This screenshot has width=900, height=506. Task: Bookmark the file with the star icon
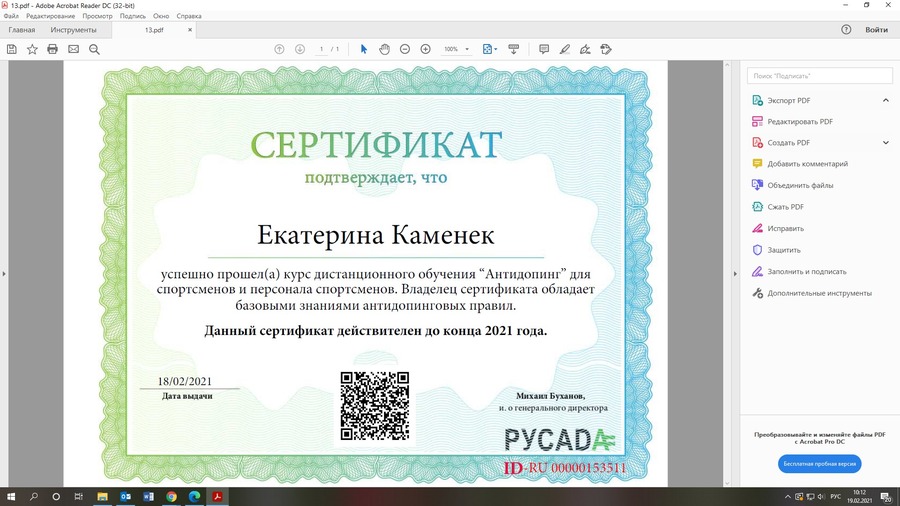click(32, 49)
